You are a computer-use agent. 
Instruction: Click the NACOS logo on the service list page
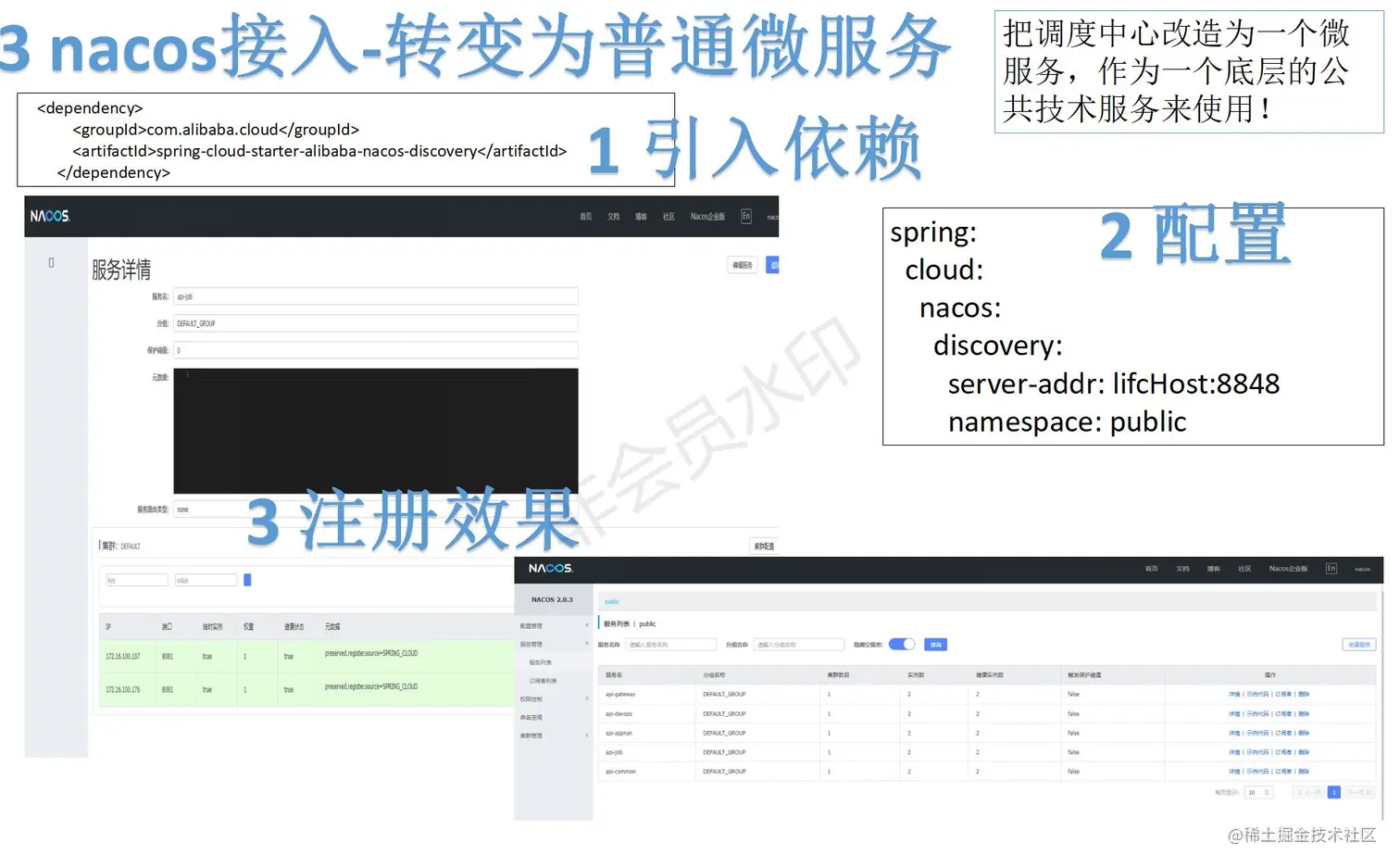coord(551,568)
